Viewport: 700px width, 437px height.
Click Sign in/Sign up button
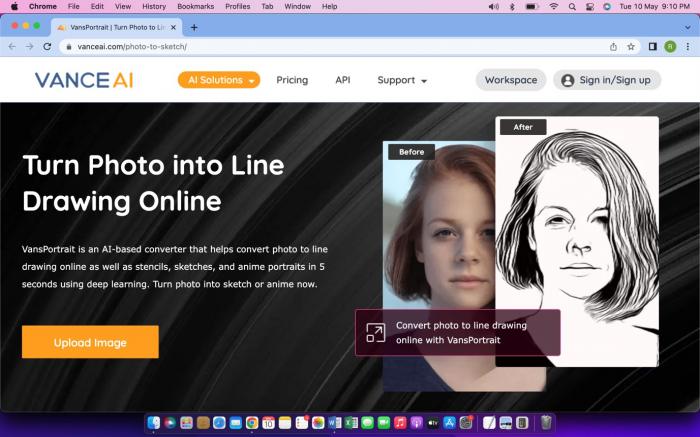pyautogui.click(x=607, y=80)
